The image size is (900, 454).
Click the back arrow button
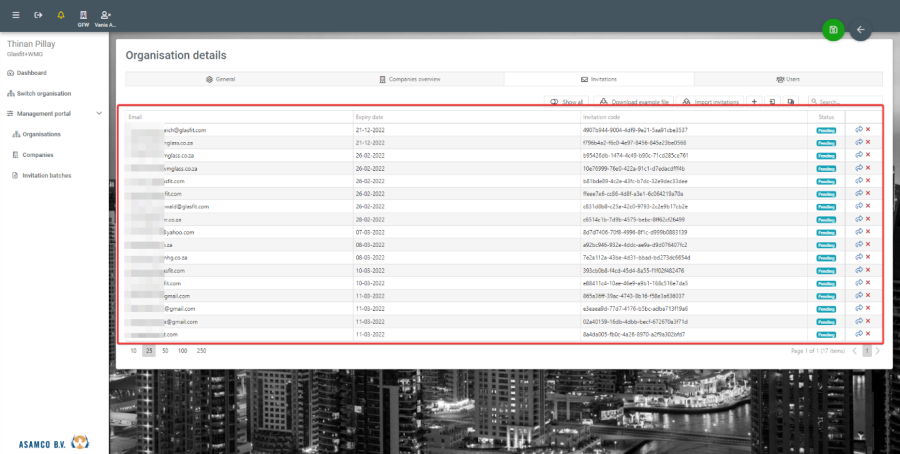click(860, 30)
